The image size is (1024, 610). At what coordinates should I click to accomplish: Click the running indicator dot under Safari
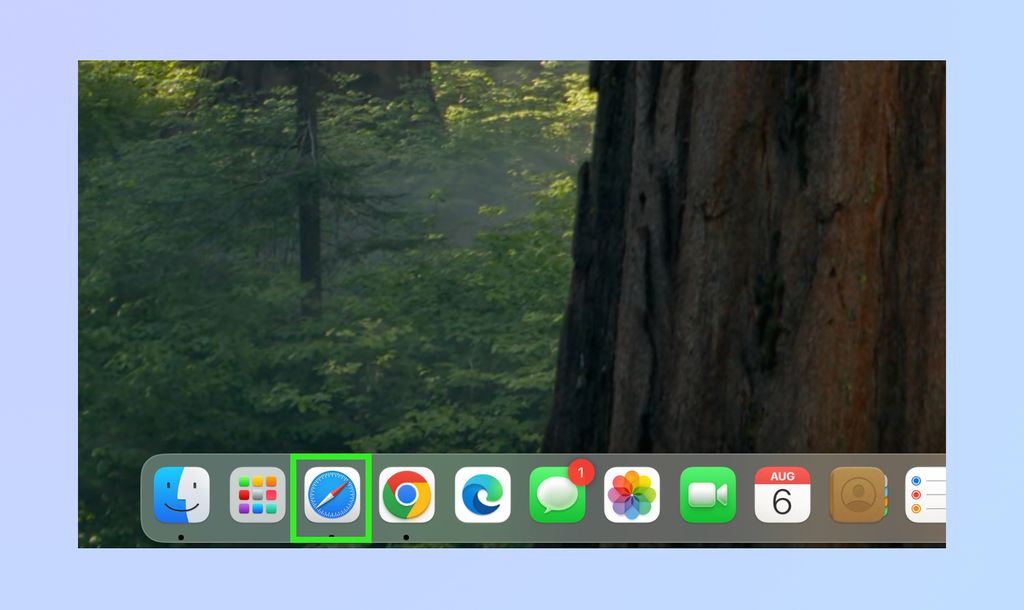tap(330, 537)
